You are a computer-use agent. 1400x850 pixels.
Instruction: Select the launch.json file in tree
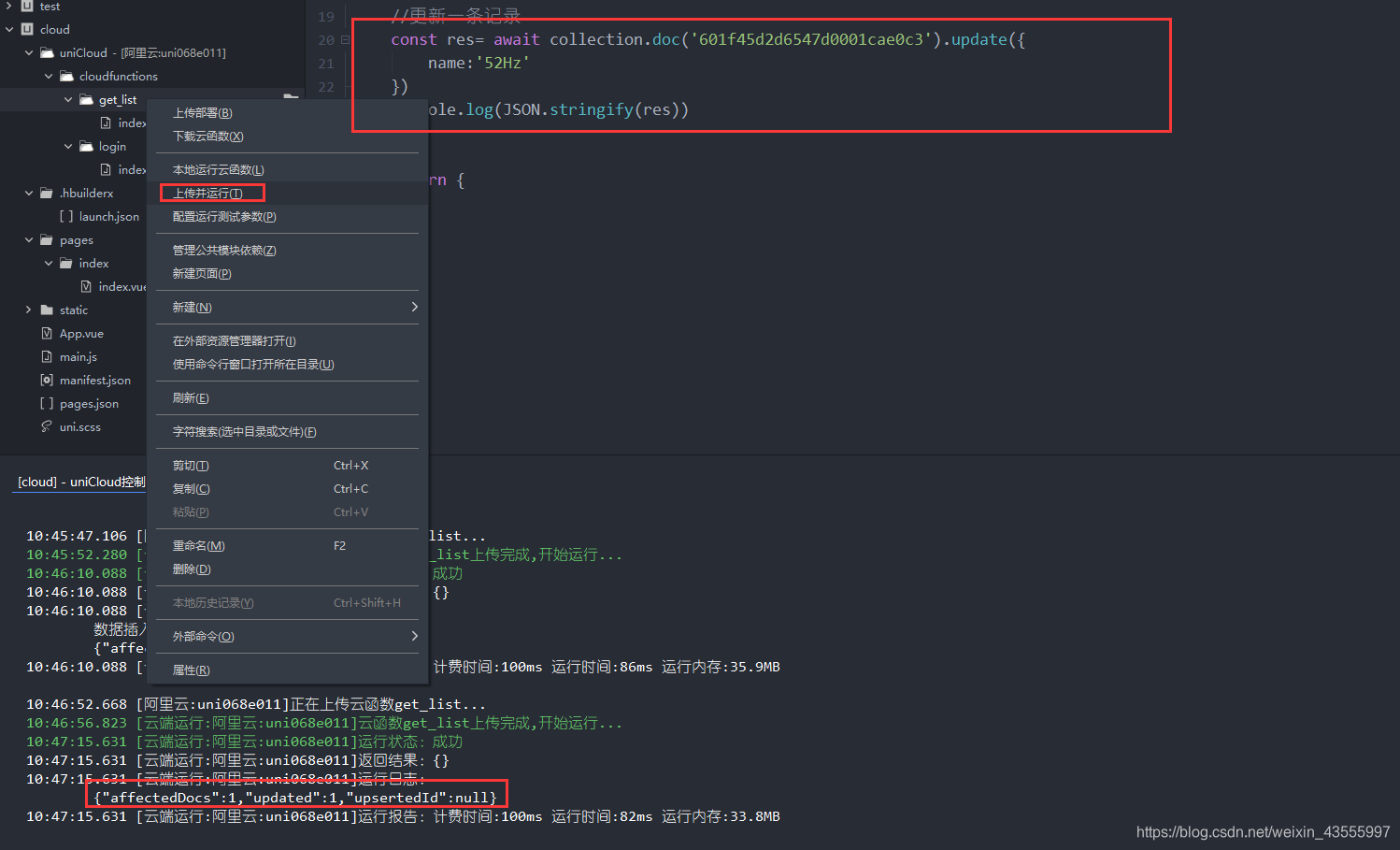point(108,216)
